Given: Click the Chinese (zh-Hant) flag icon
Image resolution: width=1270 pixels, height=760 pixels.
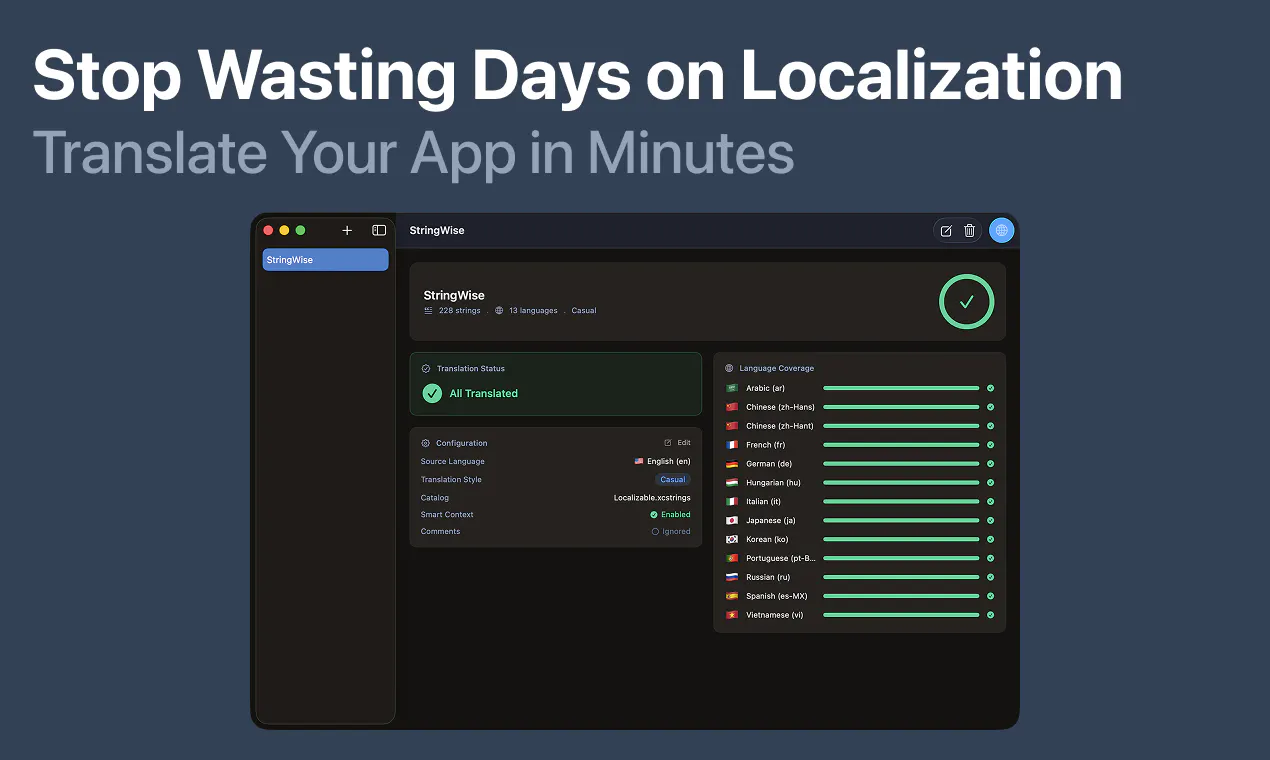Looking at the screenshot, I should pyautogui.click(x=731, y=426).
